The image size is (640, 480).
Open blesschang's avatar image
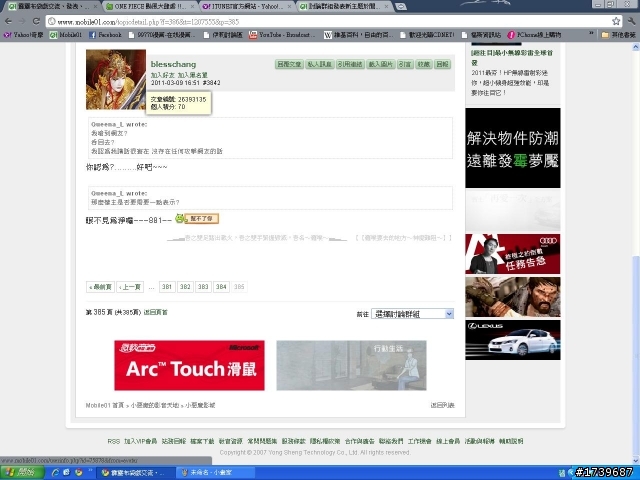click(116, 80)
